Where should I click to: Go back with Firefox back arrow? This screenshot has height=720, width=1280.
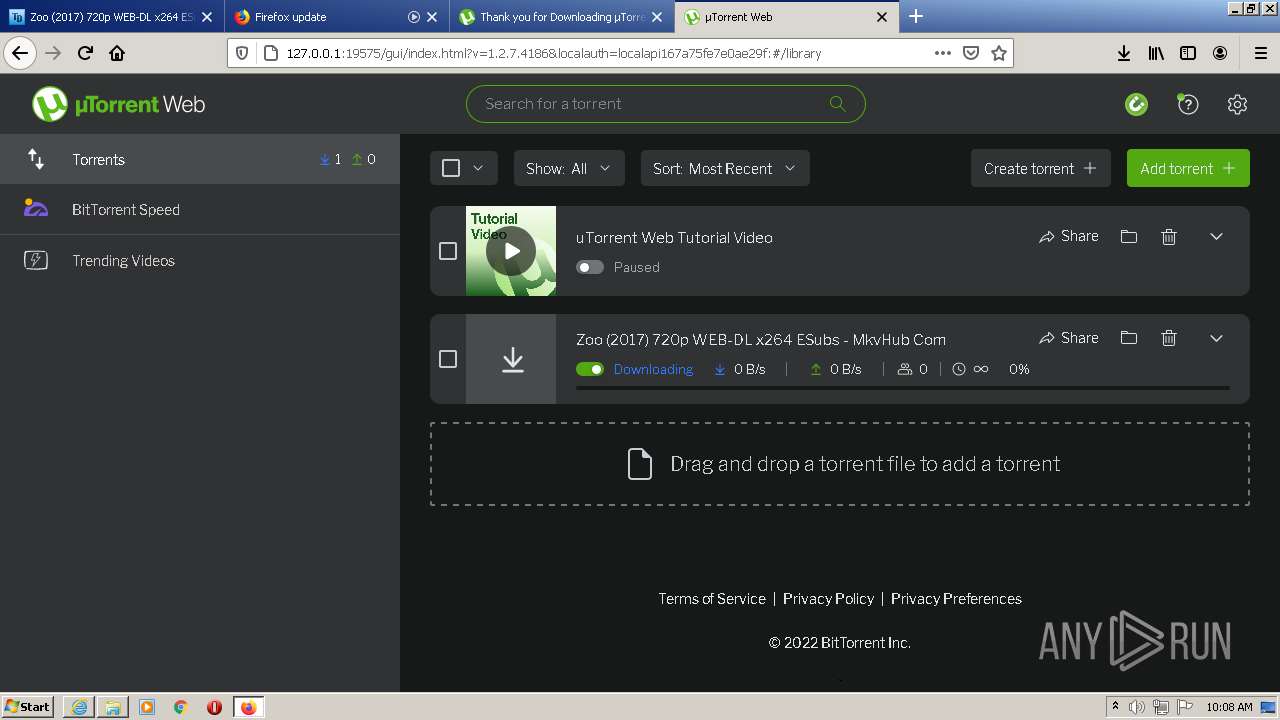click(x=20, y=53)
